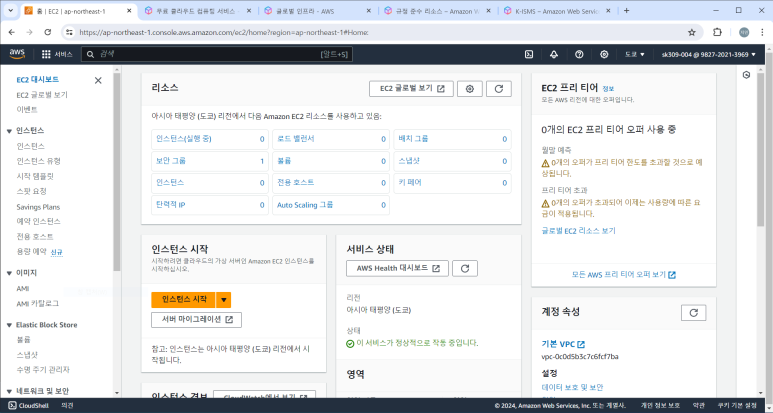Open resource settings gear in 리소스 panel
Screen dimensions: 773x413
[x=470, y=89]
